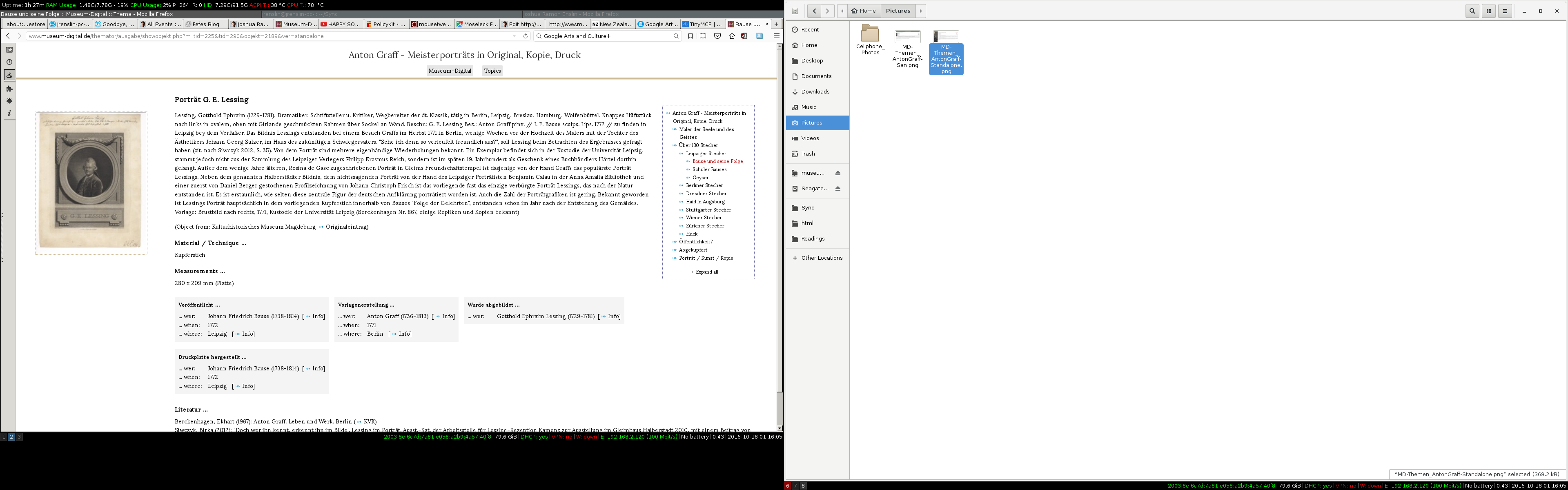Open the KVK link under Literatur

[x=370, y=421]
